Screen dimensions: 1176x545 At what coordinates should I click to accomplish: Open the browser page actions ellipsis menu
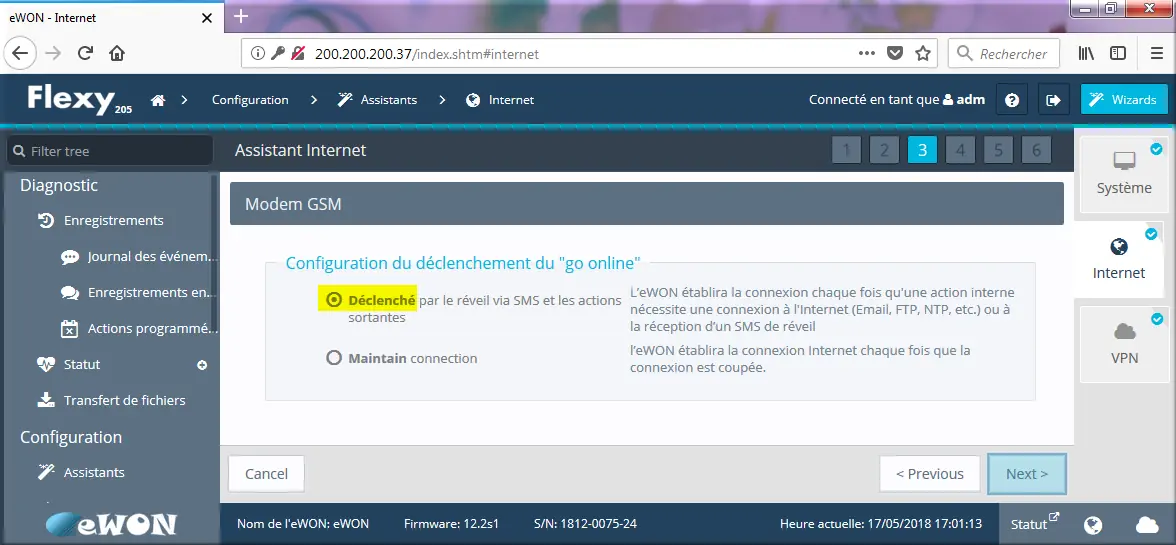point(866,53)
